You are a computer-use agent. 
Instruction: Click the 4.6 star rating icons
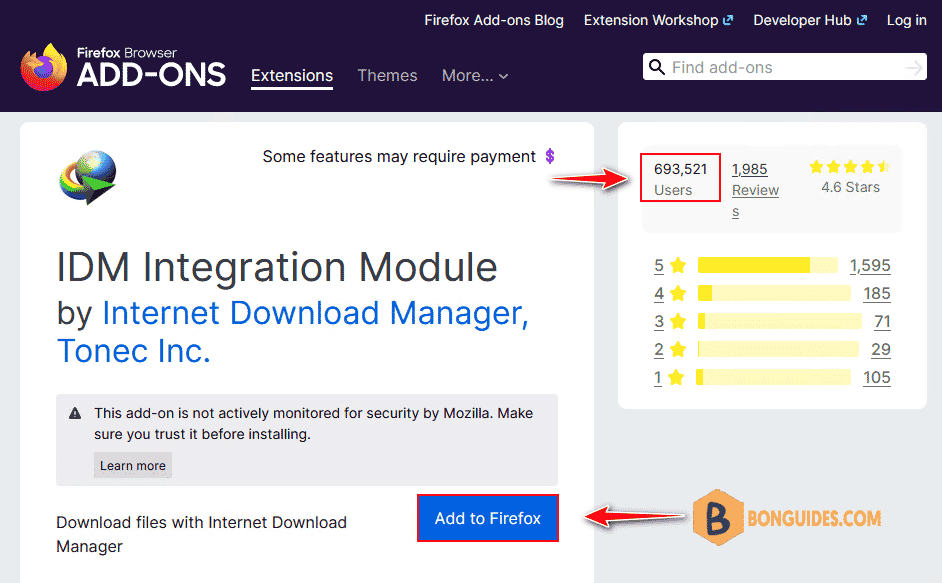pos(849,166)
